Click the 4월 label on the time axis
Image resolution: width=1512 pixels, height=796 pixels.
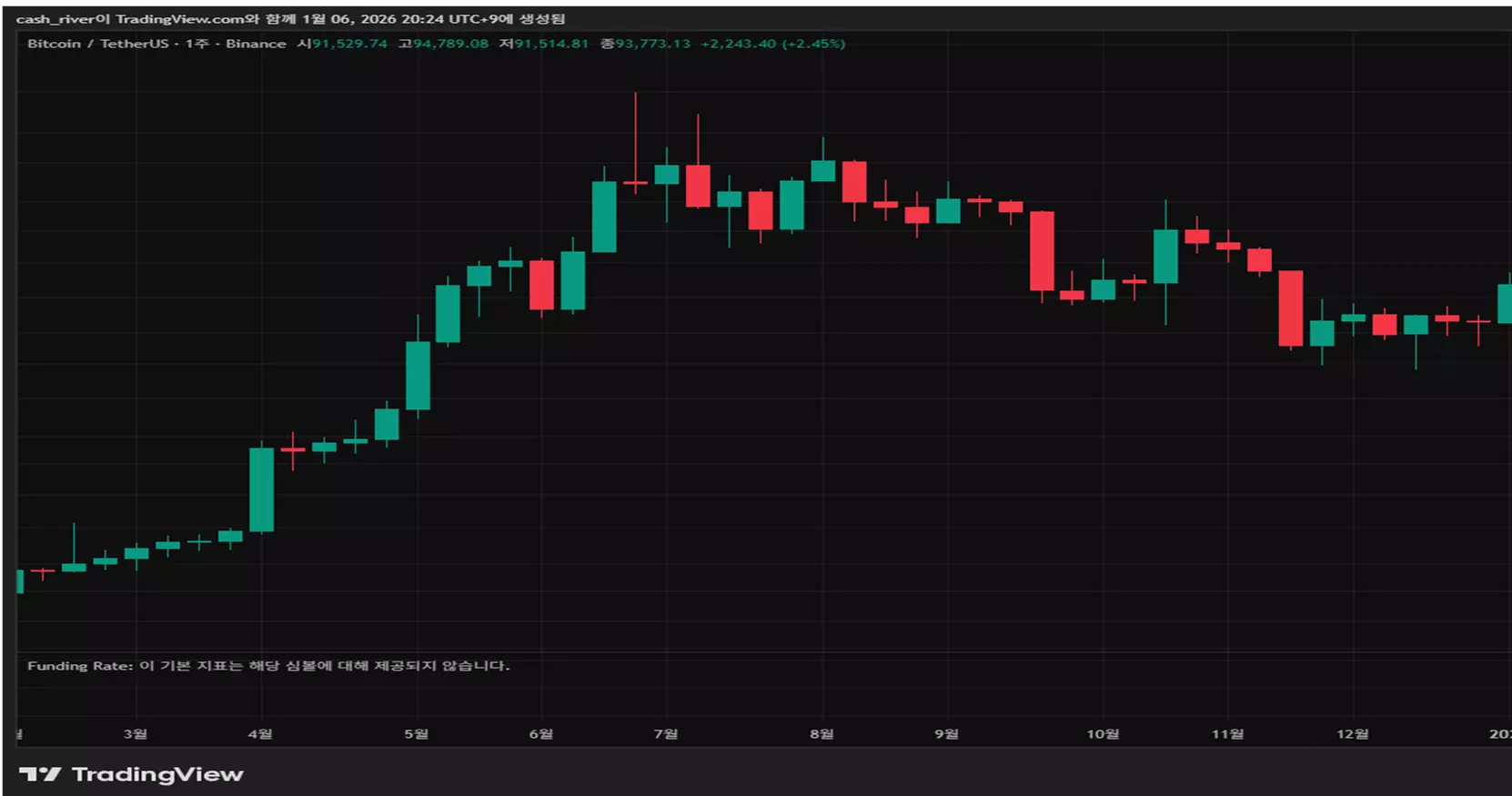click(x=260, y=734)
